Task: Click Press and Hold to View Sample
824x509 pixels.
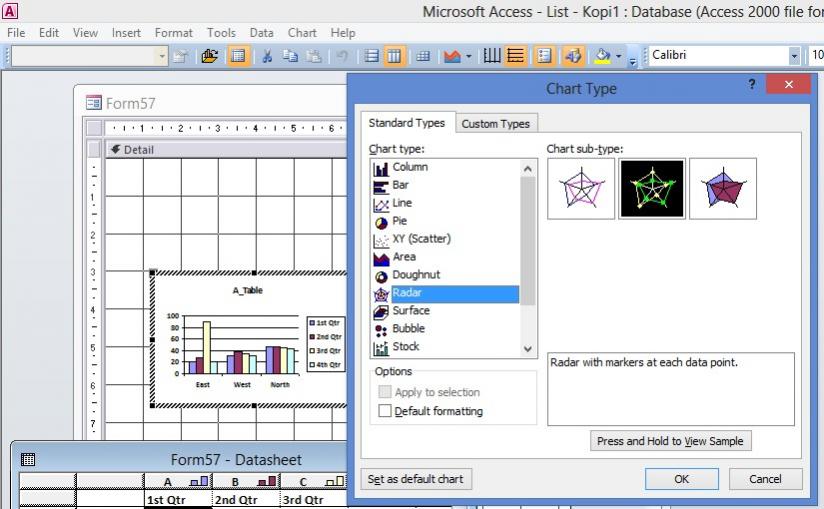Action: (x=671, y=441)
